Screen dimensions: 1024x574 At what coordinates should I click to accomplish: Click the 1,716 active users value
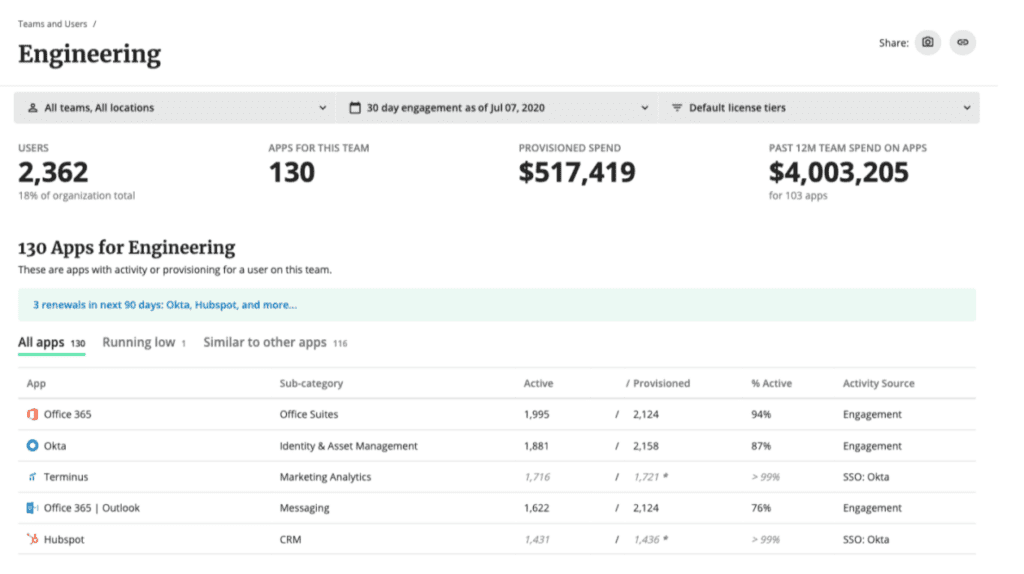click(x=537, y=477)
